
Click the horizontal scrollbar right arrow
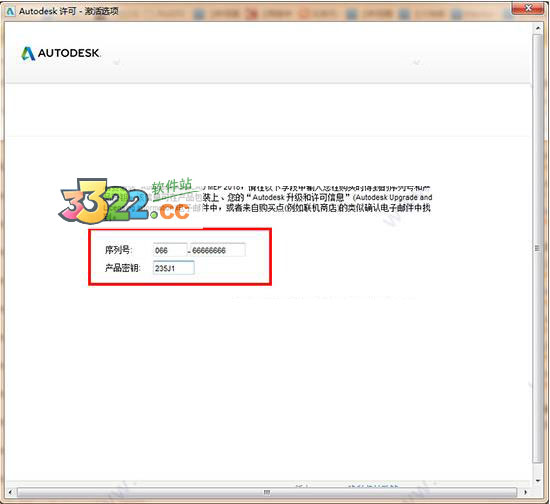click(525, 492)
